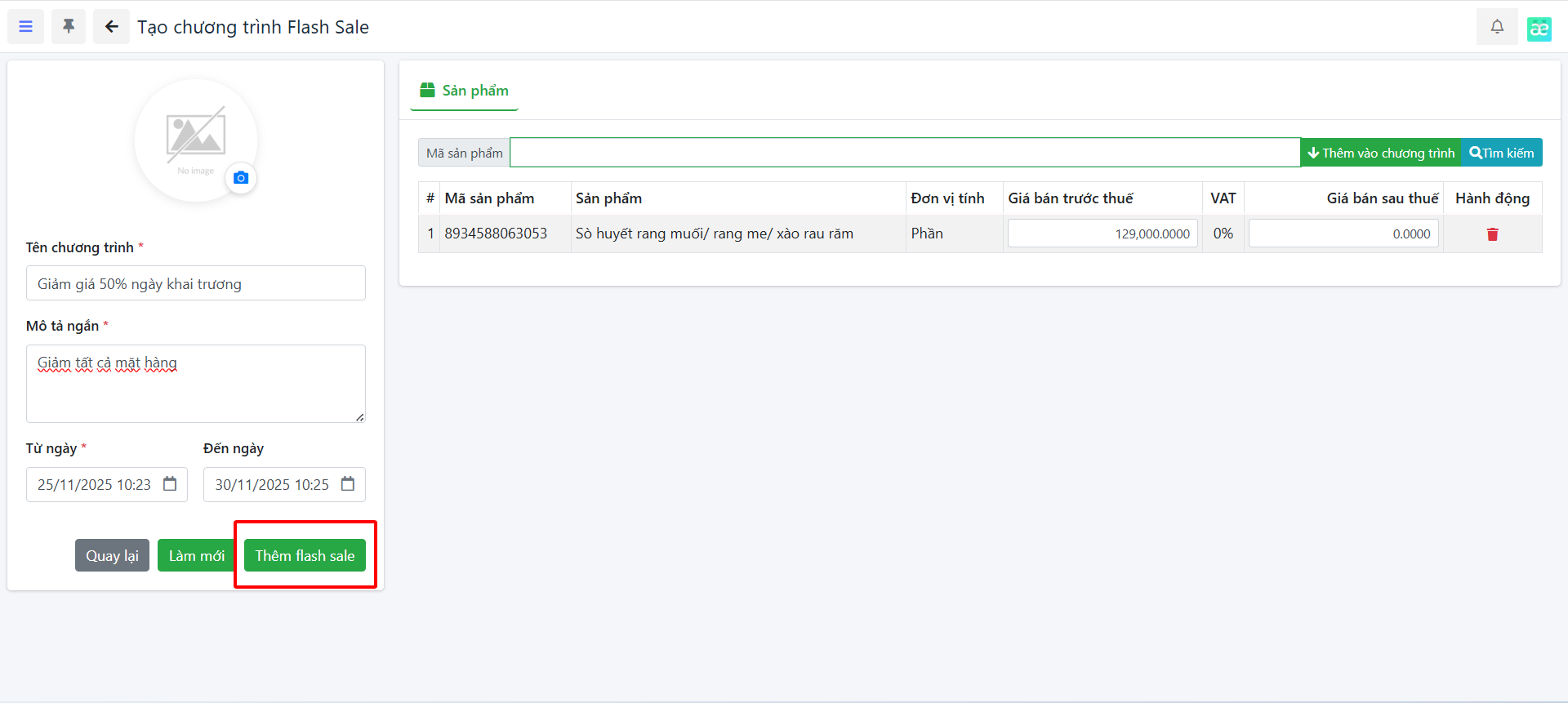Click the Giá bán sau thuế field
This screenshot has height=703, width=1568.
1343,234
